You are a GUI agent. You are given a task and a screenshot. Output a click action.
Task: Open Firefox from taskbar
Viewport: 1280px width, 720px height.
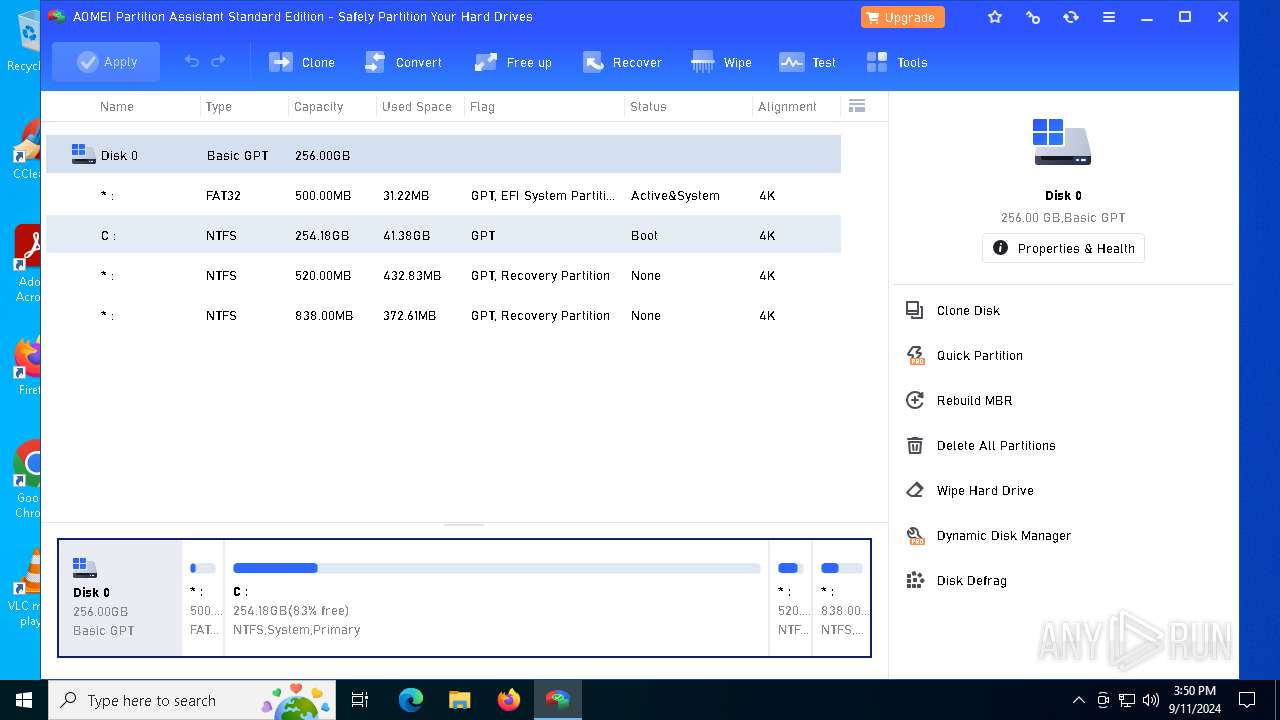coord(509,700)
